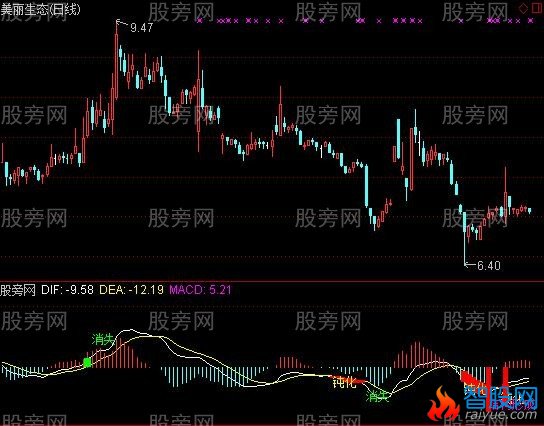Select the chart title 美丽生态(日线)
Image resolution: width=544 pixels, height=426 pixels.
tap(40, 9)
